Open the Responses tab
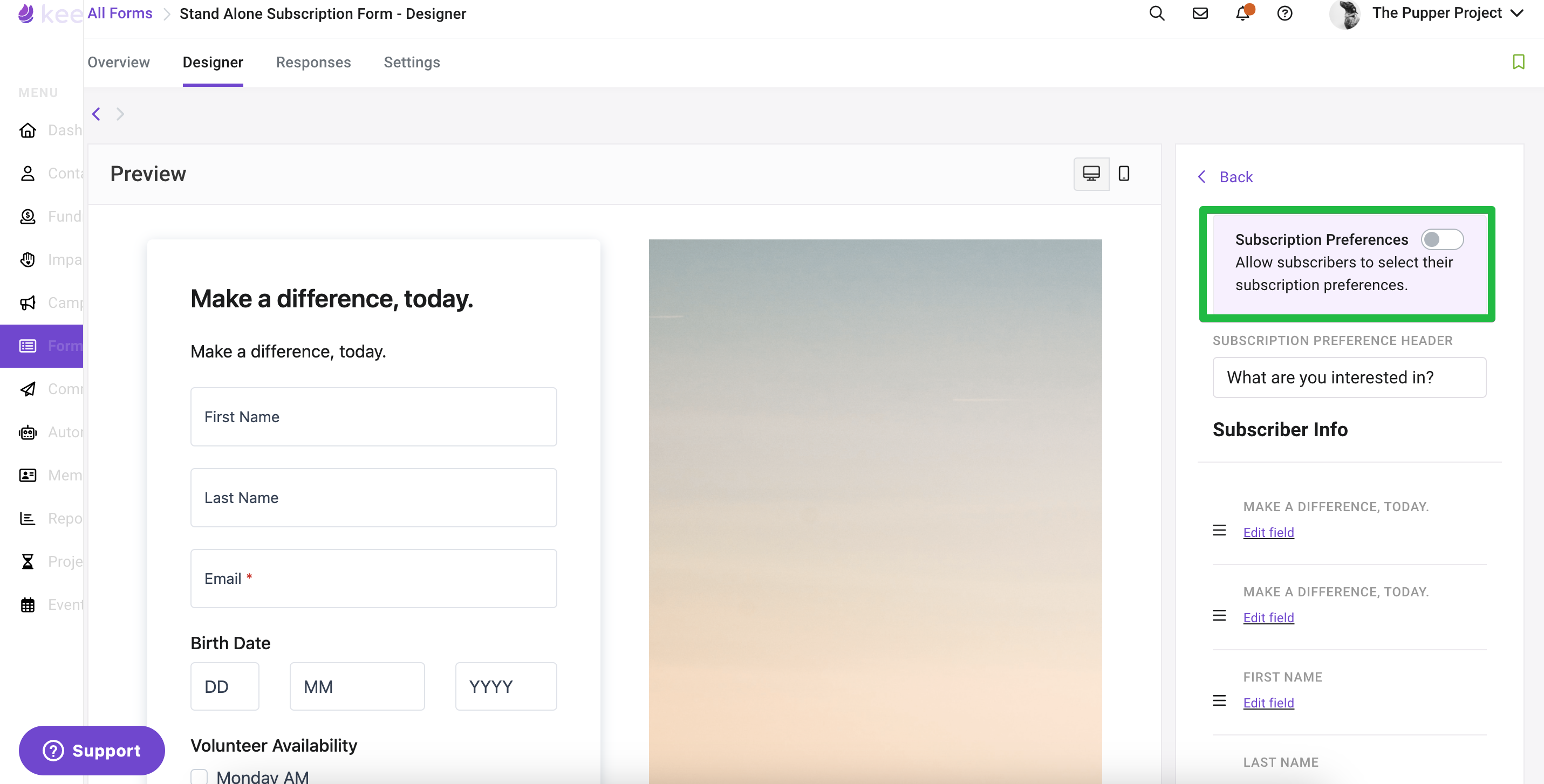The width and height of the screenshot is (1544, 784). 313,63
